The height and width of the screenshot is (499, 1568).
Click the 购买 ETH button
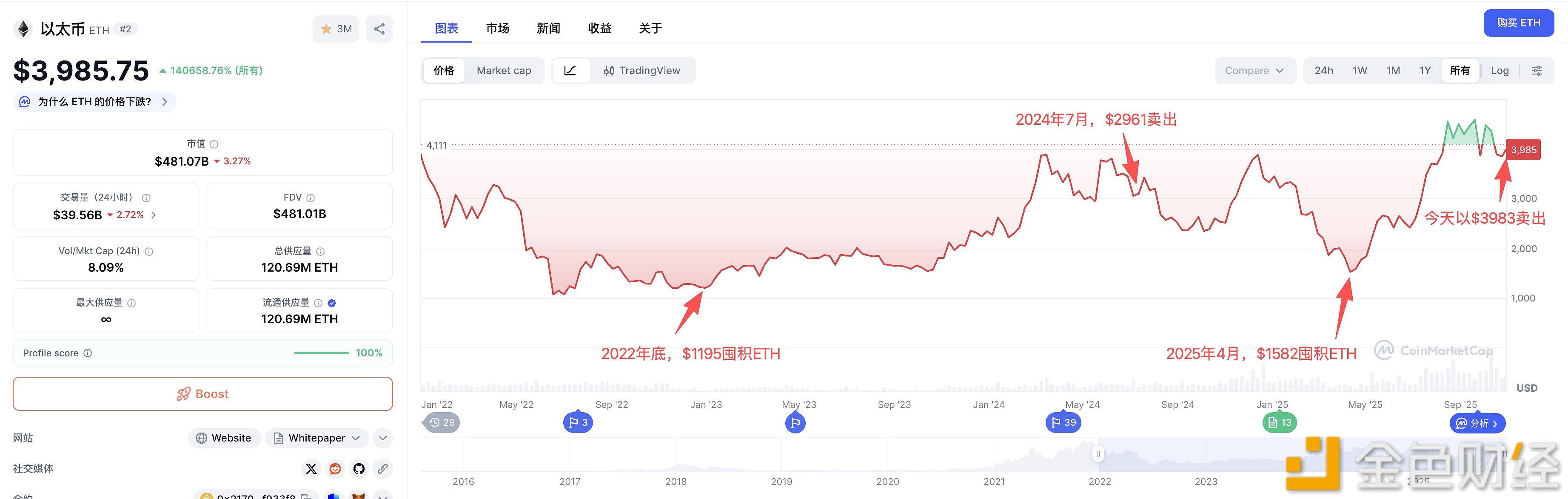pos(1518,23)
